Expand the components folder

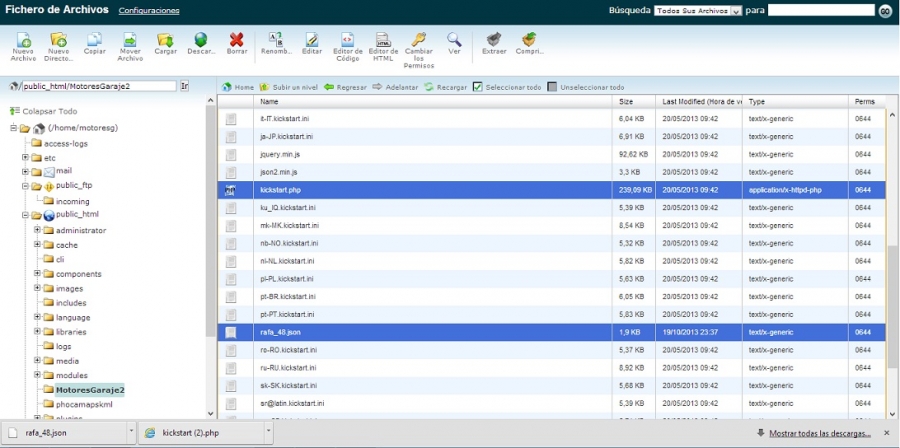click(37, 273)
